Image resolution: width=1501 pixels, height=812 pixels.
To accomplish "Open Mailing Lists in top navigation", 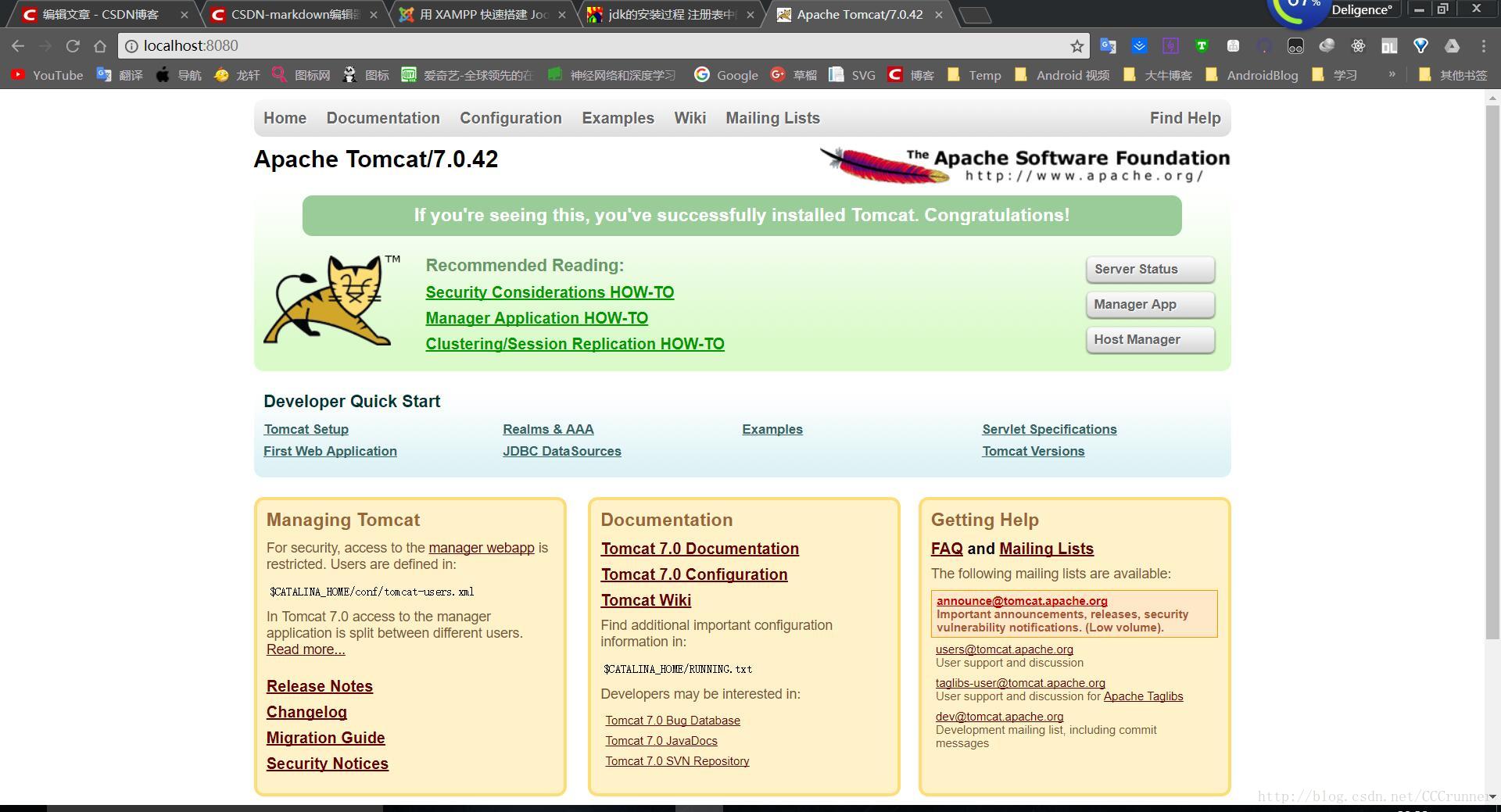I will click(x=772, y=118).
